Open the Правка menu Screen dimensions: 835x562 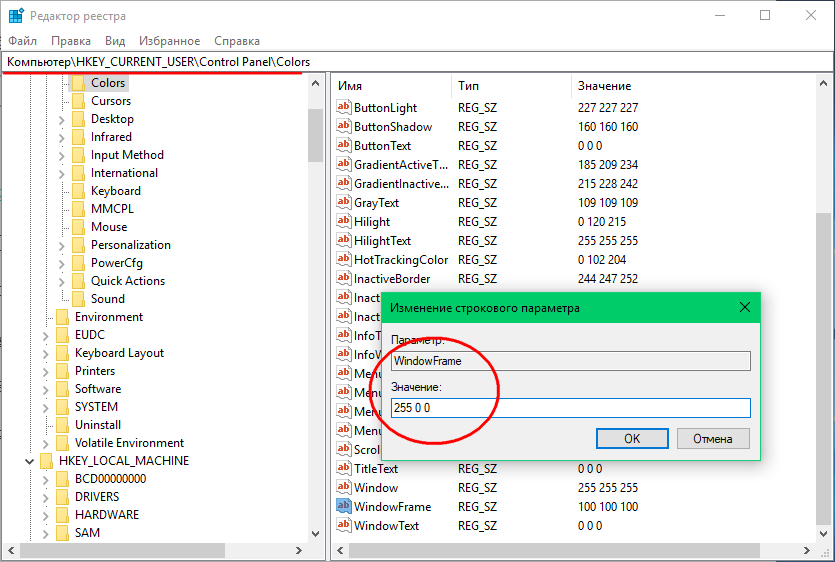point(71,41)
